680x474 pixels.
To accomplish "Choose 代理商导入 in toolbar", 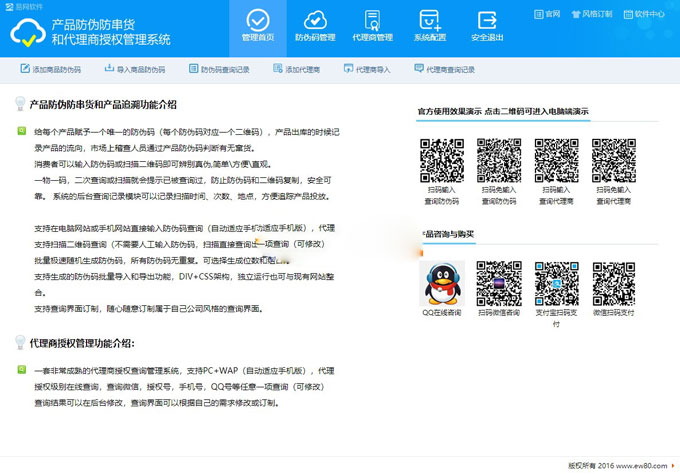I will 366,70.
